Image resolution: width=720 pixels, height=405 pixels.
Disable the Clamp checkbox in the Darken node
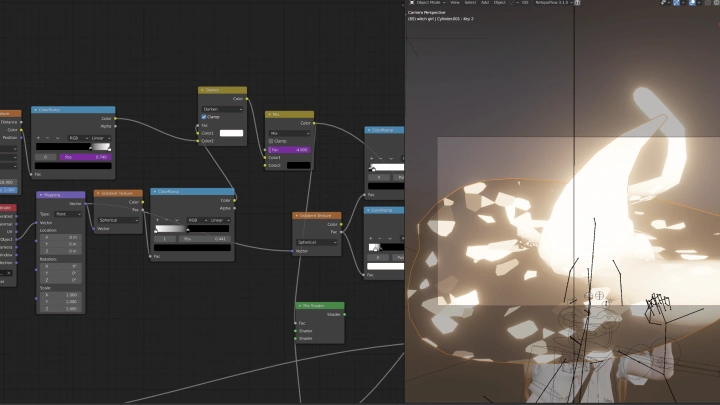point(204,117)
